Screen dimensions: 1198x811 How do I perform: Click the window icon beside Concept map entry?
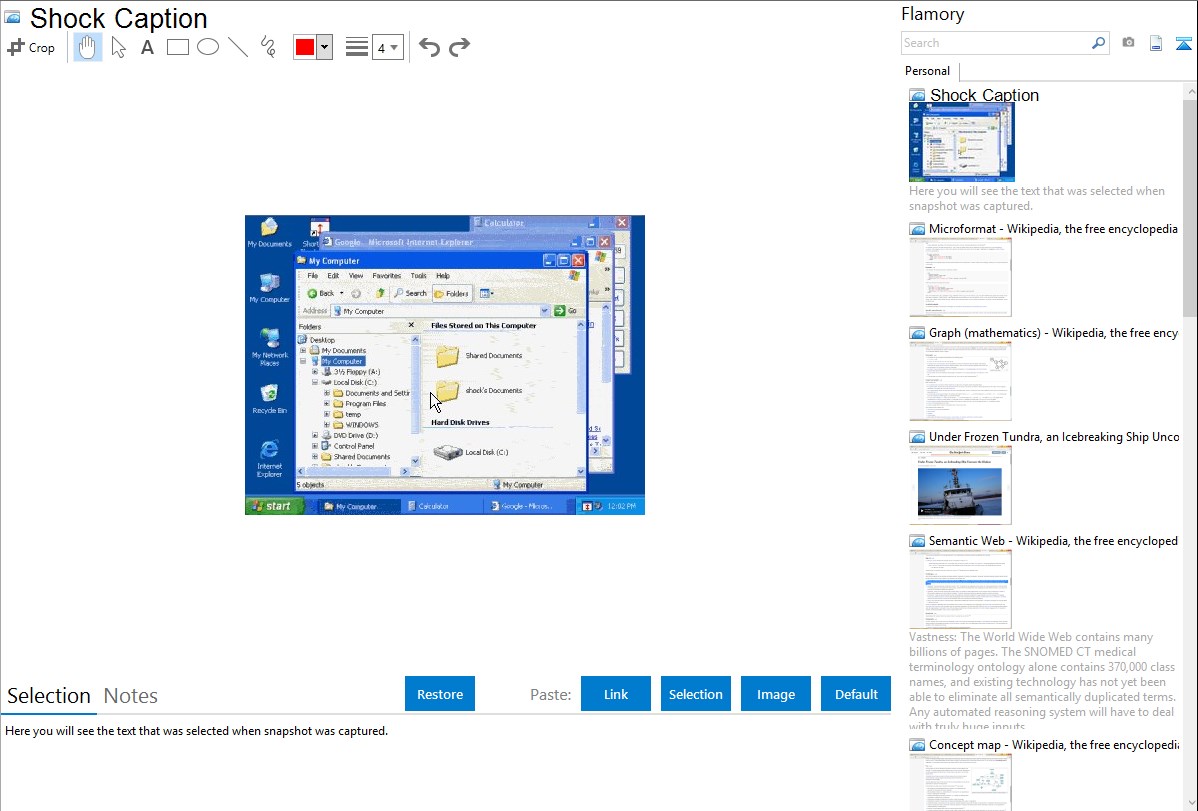coord(917,745)
